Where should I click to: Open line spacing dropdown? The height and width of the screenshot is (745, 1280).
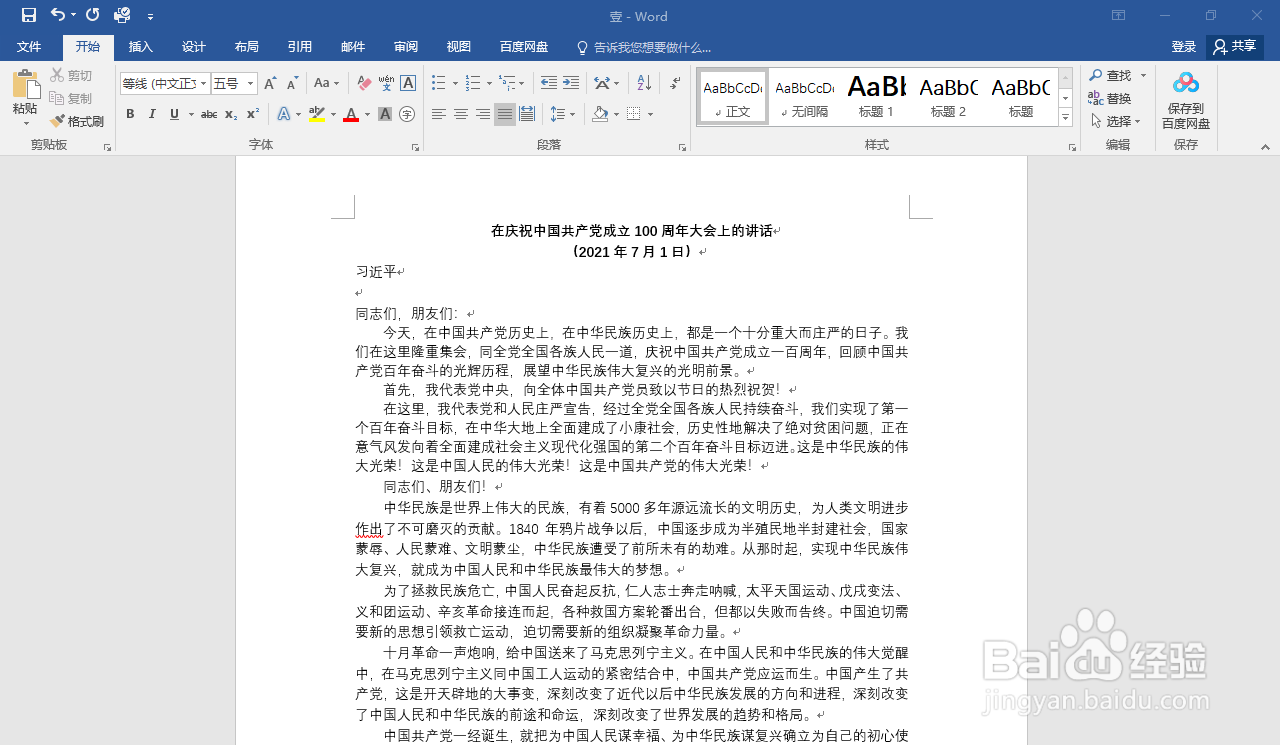click(x=564, y=114)
